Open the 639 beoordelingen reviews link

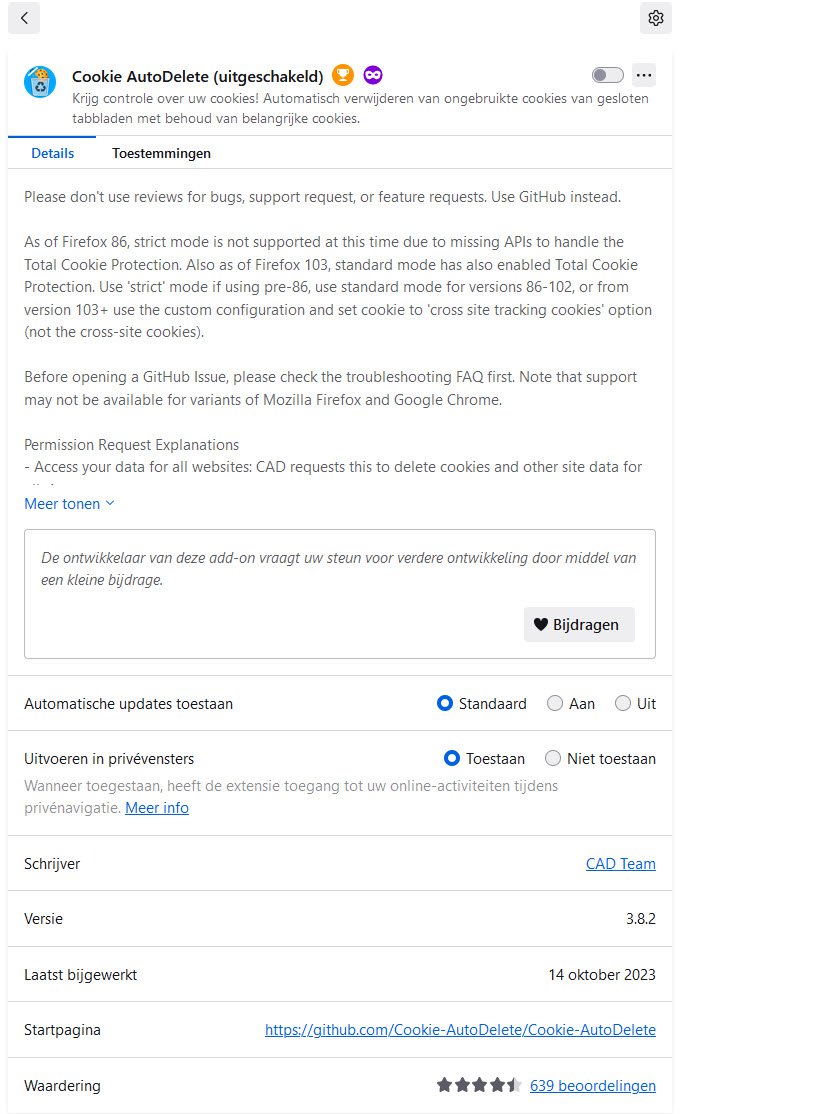coord(593,1086)
